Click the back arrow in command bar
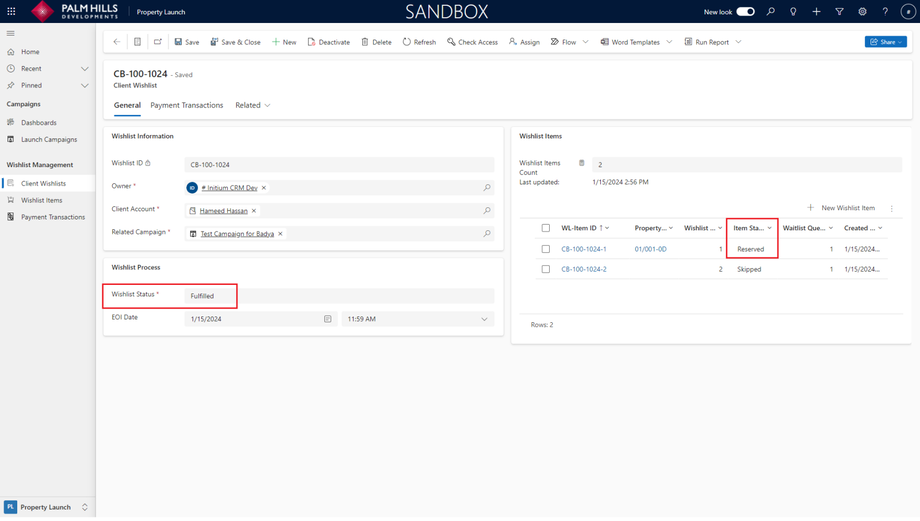This screenshot has height=521, width=920. click(117, 42)
